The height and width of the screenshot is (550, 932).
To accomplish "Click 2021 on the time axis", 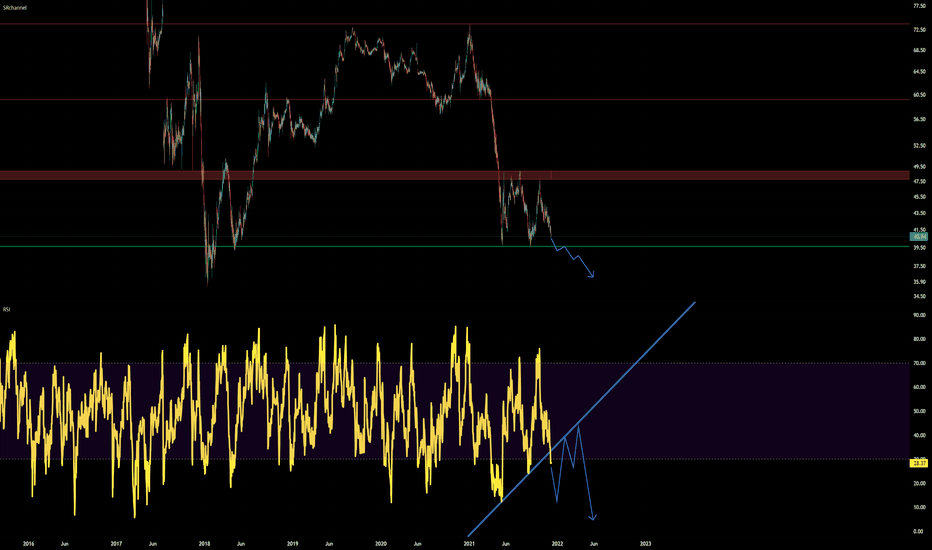I will point(469,543).
